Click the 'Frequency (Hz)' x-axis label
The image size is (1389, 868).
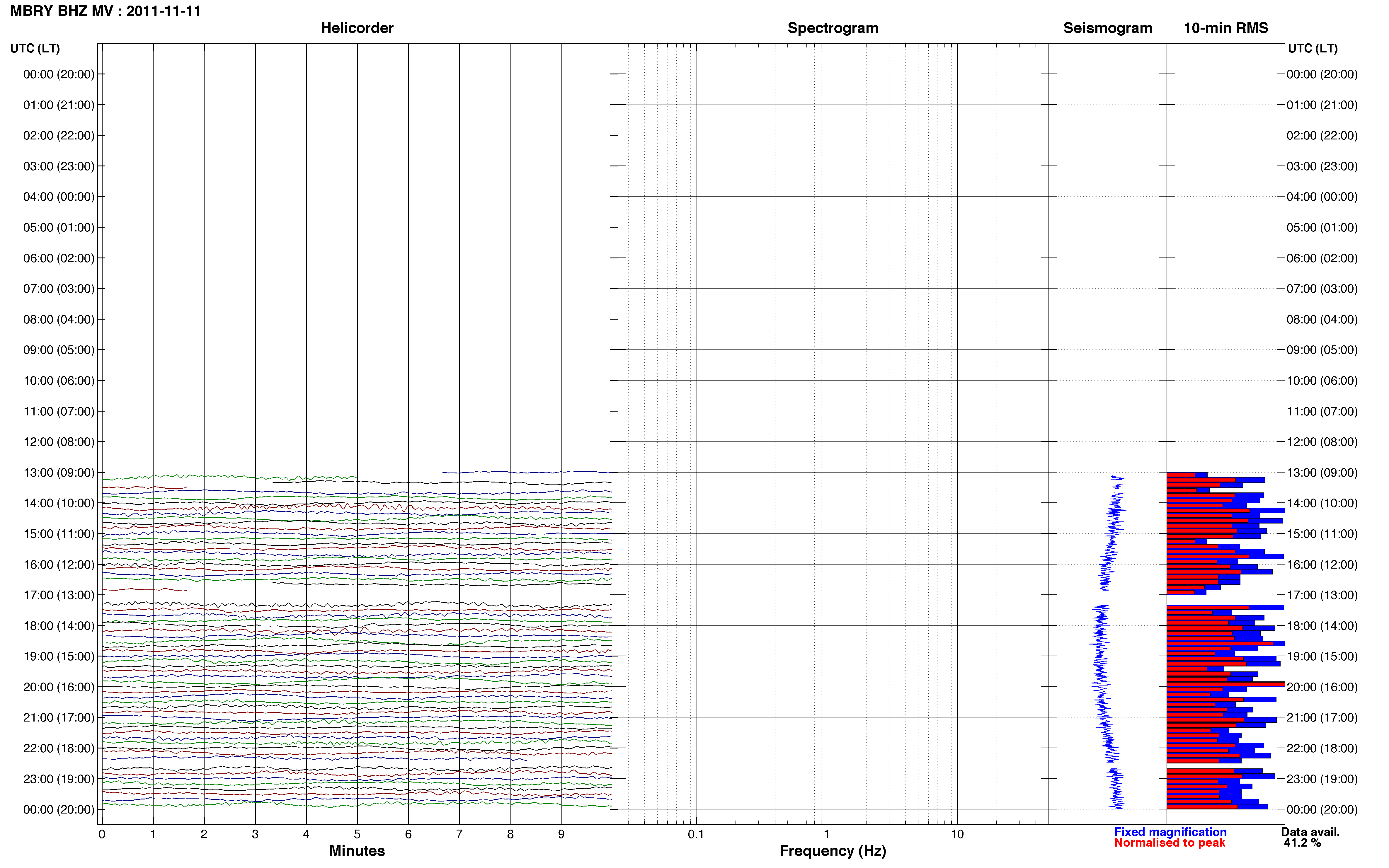833,851
